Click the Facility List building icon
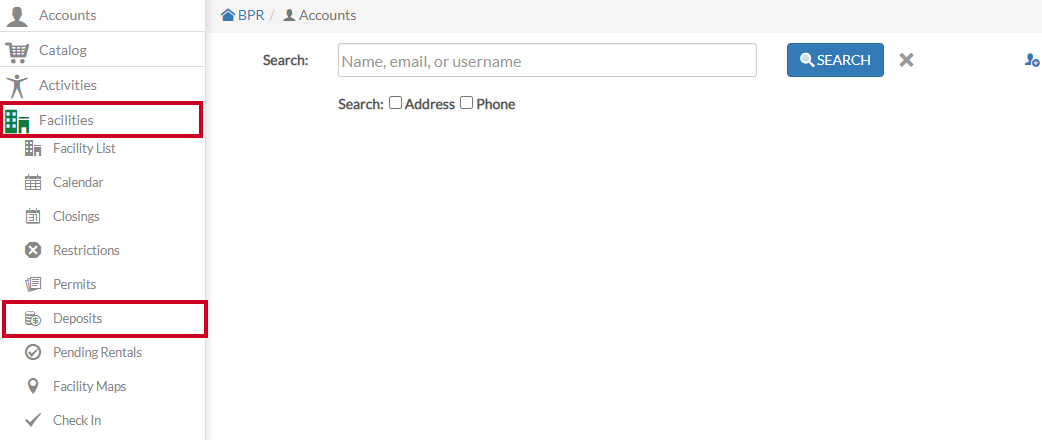 [33, 148]
